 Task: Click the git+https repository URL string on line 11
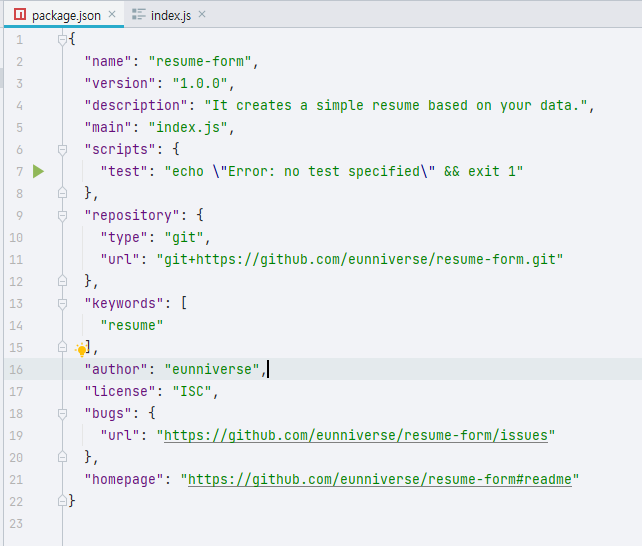360,259
